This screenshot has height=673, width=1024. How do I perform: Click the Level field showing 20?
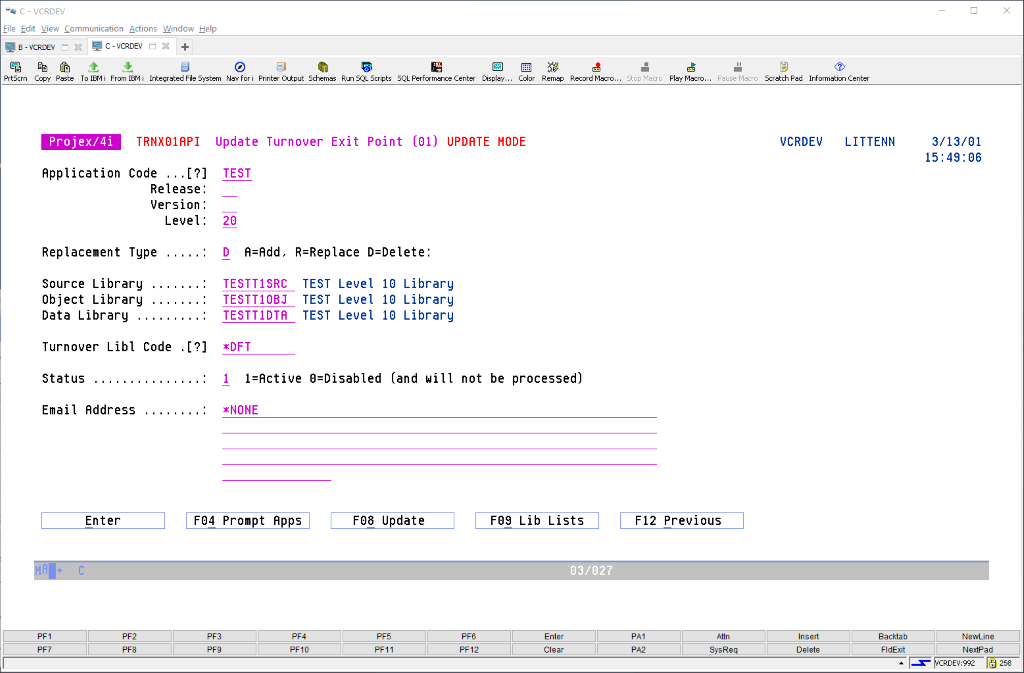pos(229,221)
